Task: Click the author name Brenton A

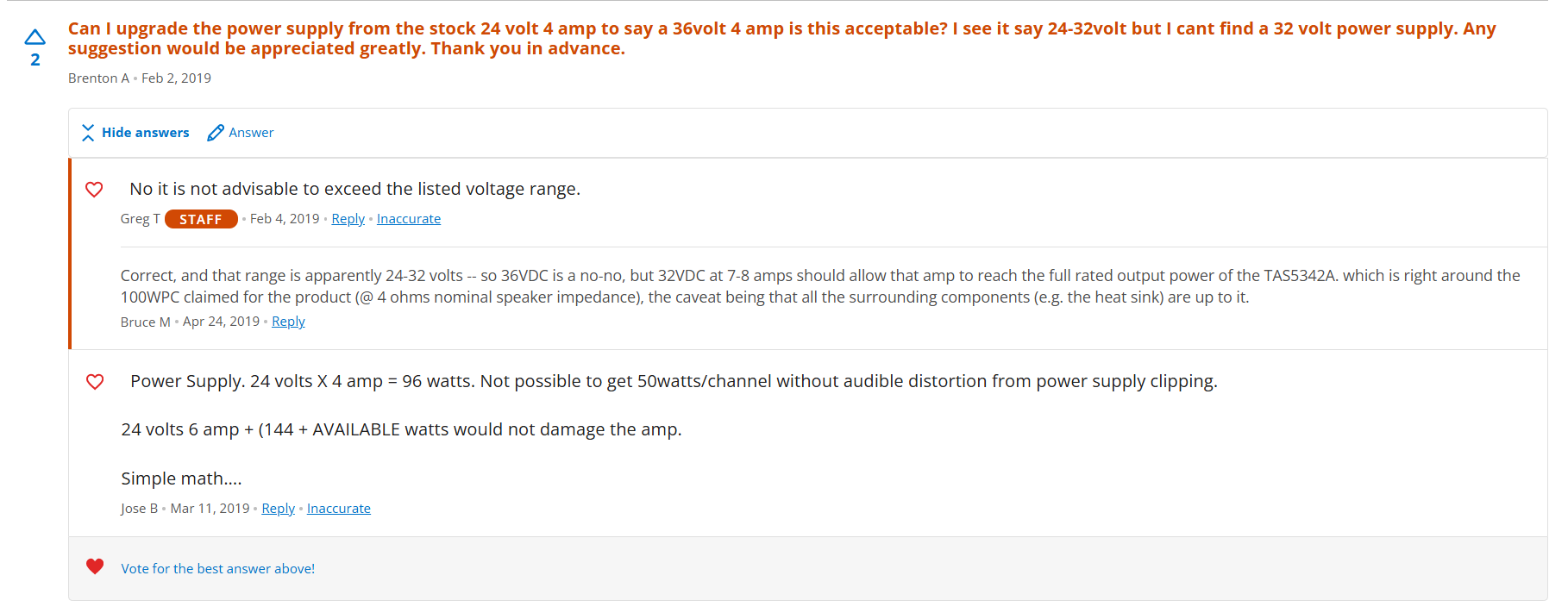Action: click(98, 78)
